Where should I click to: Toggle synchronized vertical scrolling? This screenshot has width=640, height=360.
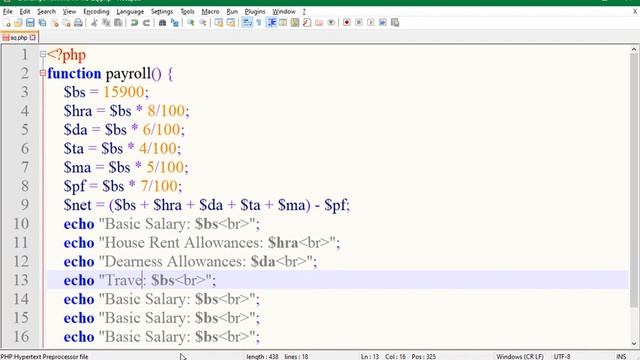(219, 23)
